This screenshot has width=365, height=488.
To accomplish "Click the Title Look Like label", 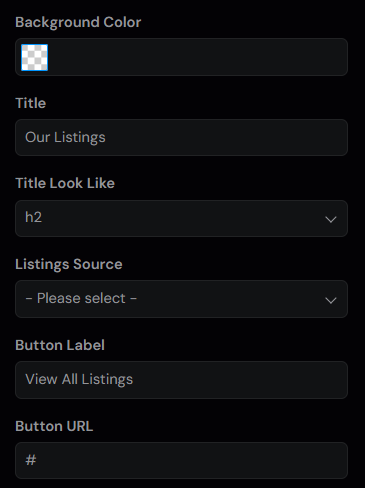I will (65, 183).
